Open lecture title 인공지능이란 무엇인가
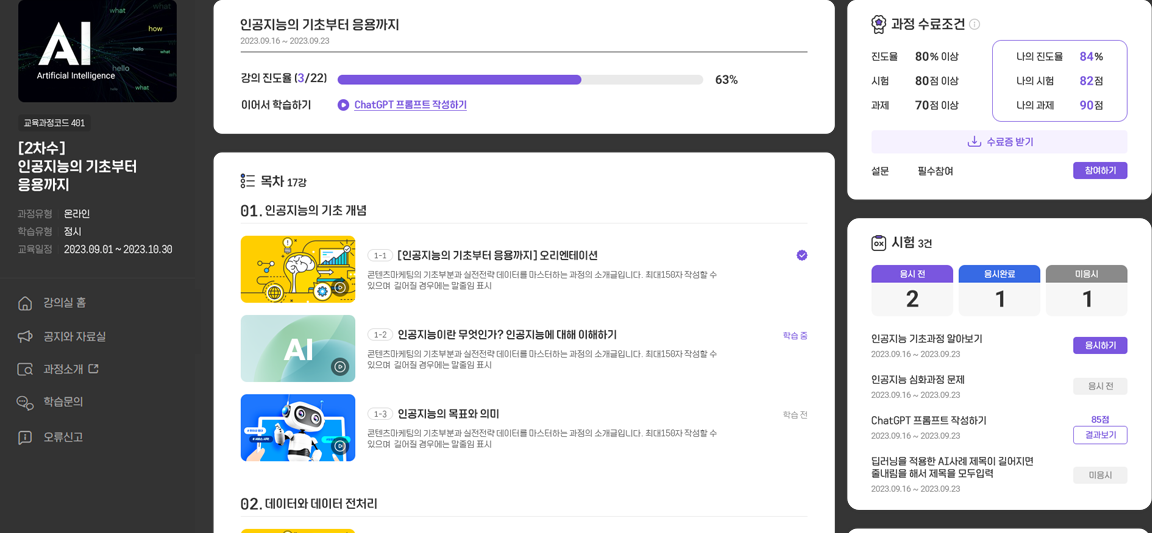This screenshot has width=1152, height=533. pos(507,335)
